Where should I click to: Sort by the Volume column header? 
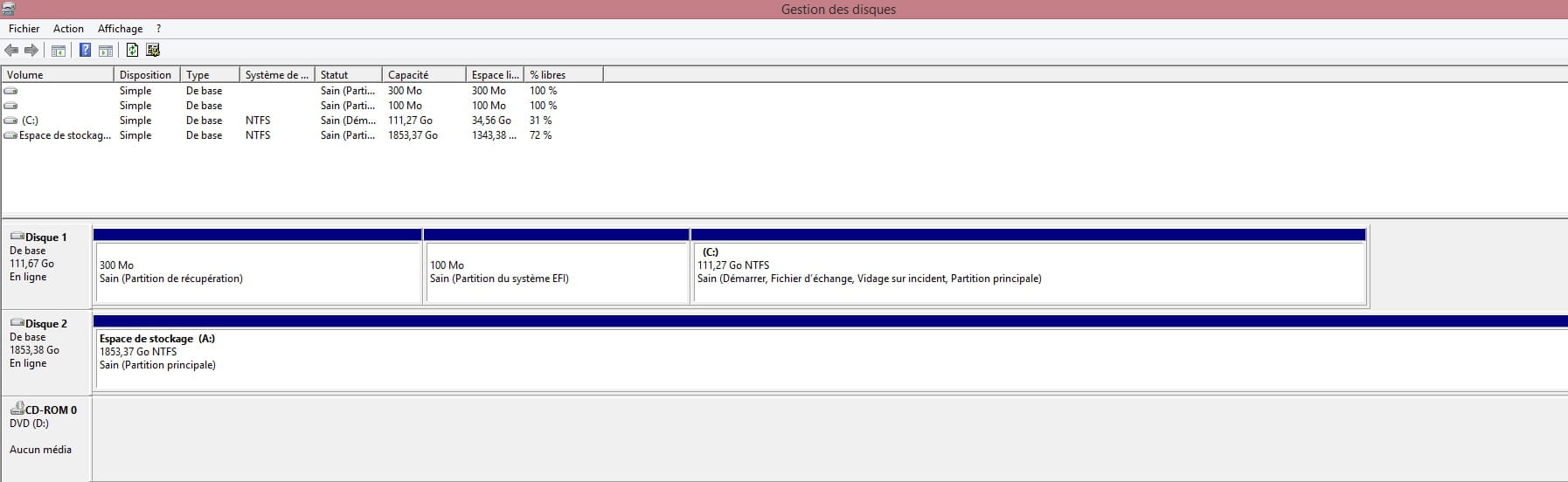pyautogui.click(x=58, y=75)
